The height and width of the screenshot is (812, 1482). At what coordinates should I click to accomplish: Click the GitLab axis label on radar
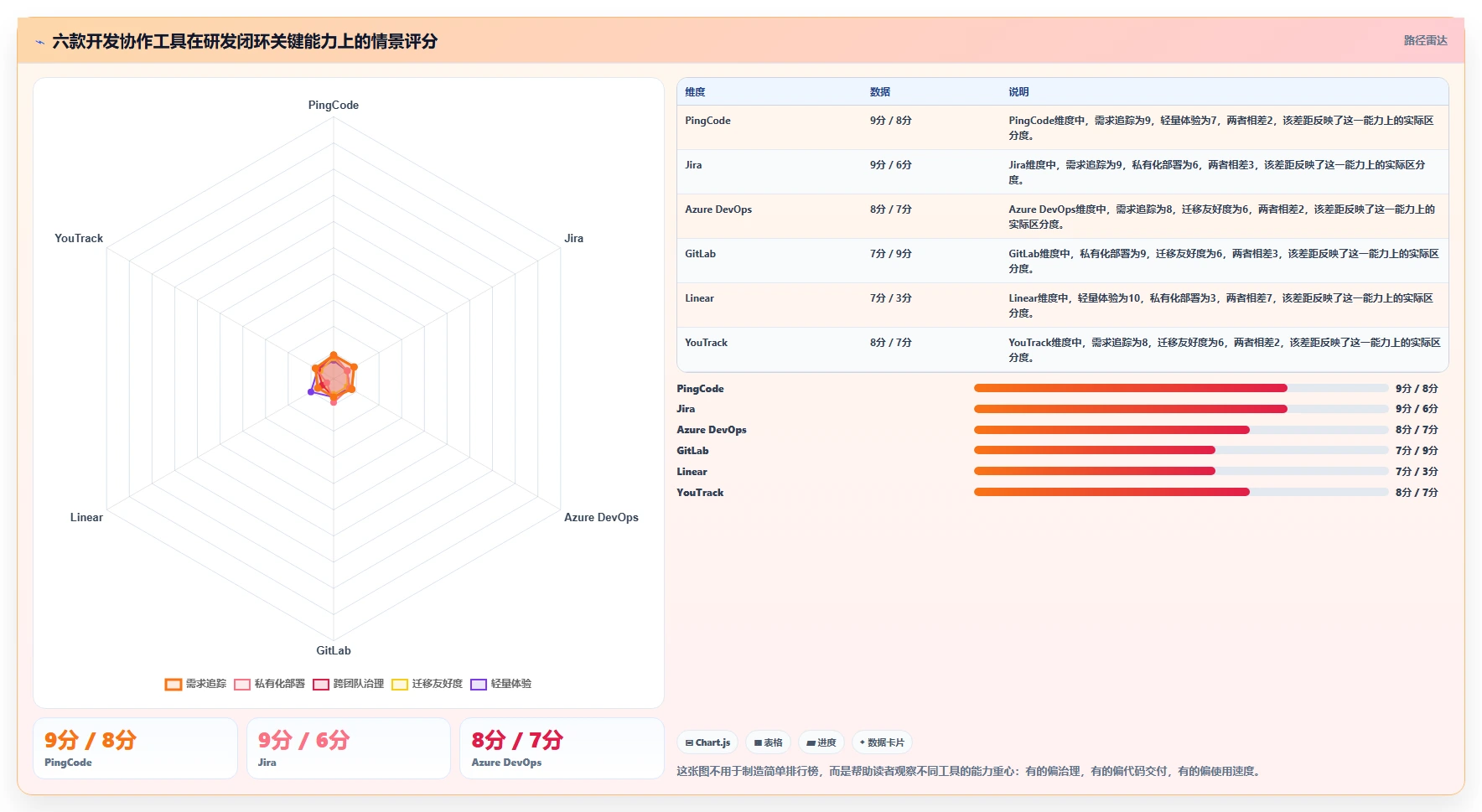334,651
